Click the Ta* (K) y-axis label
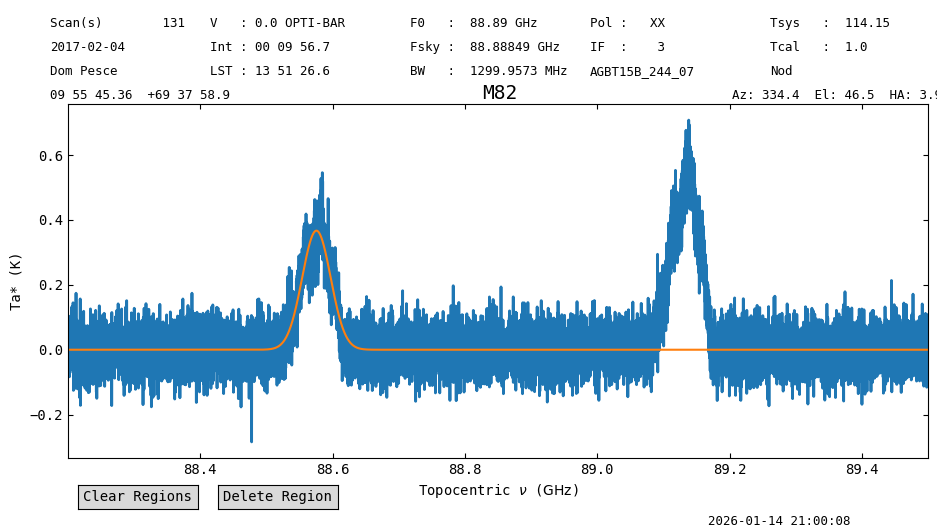The image size is (937, 531). 15,283
